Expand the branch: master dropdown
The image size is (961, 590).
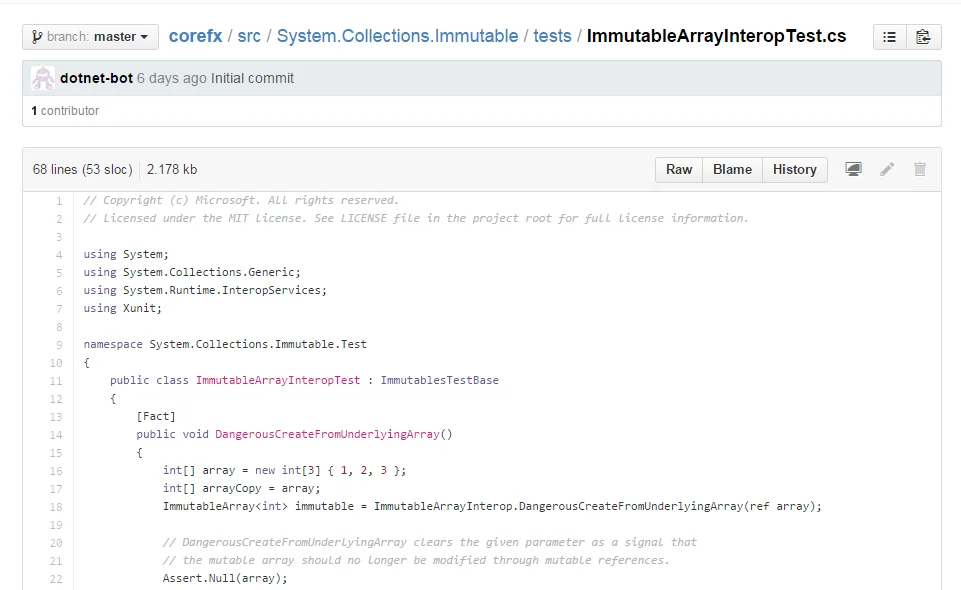pos(89,36)
